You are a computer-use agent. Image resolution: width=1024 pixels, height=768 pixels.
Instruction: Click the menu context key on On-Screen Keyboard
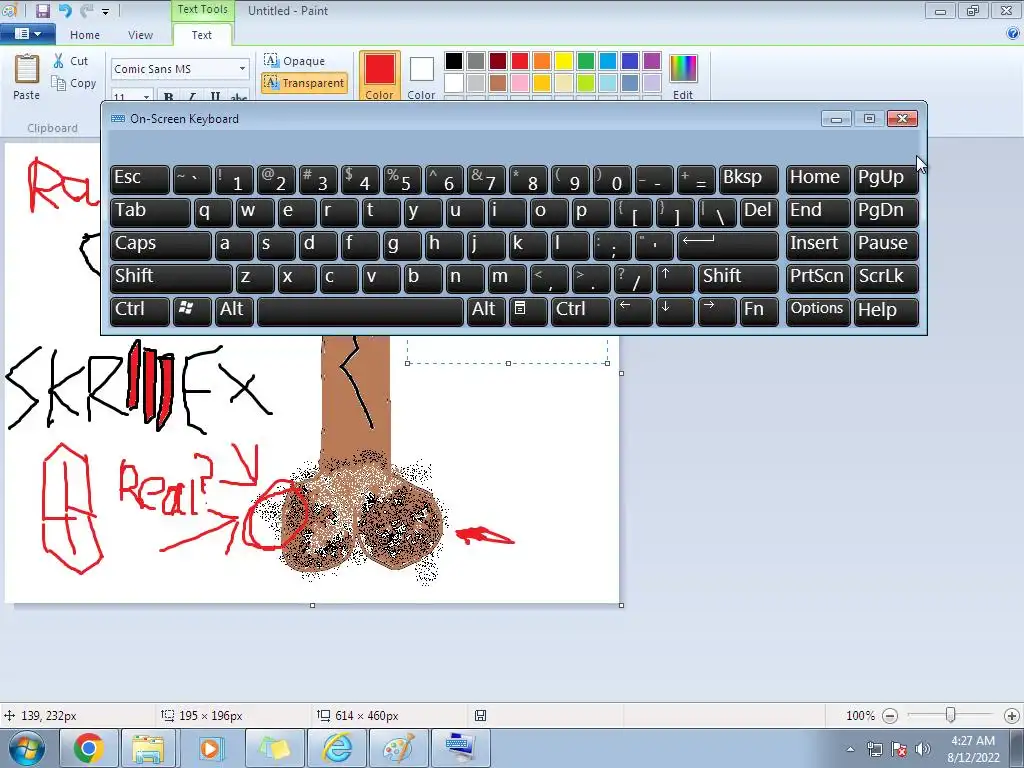click(528, 310)
